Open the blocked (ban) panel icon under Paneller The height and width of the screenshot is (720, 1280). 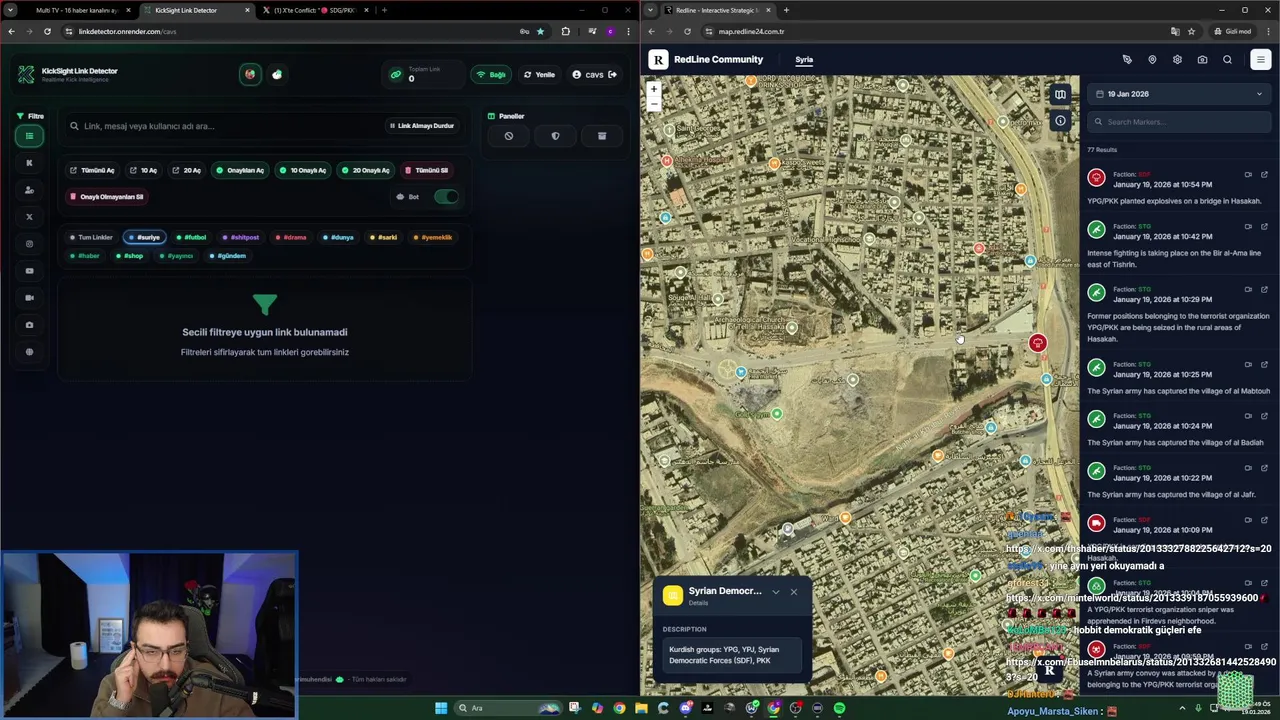click(x=509, y=136)
